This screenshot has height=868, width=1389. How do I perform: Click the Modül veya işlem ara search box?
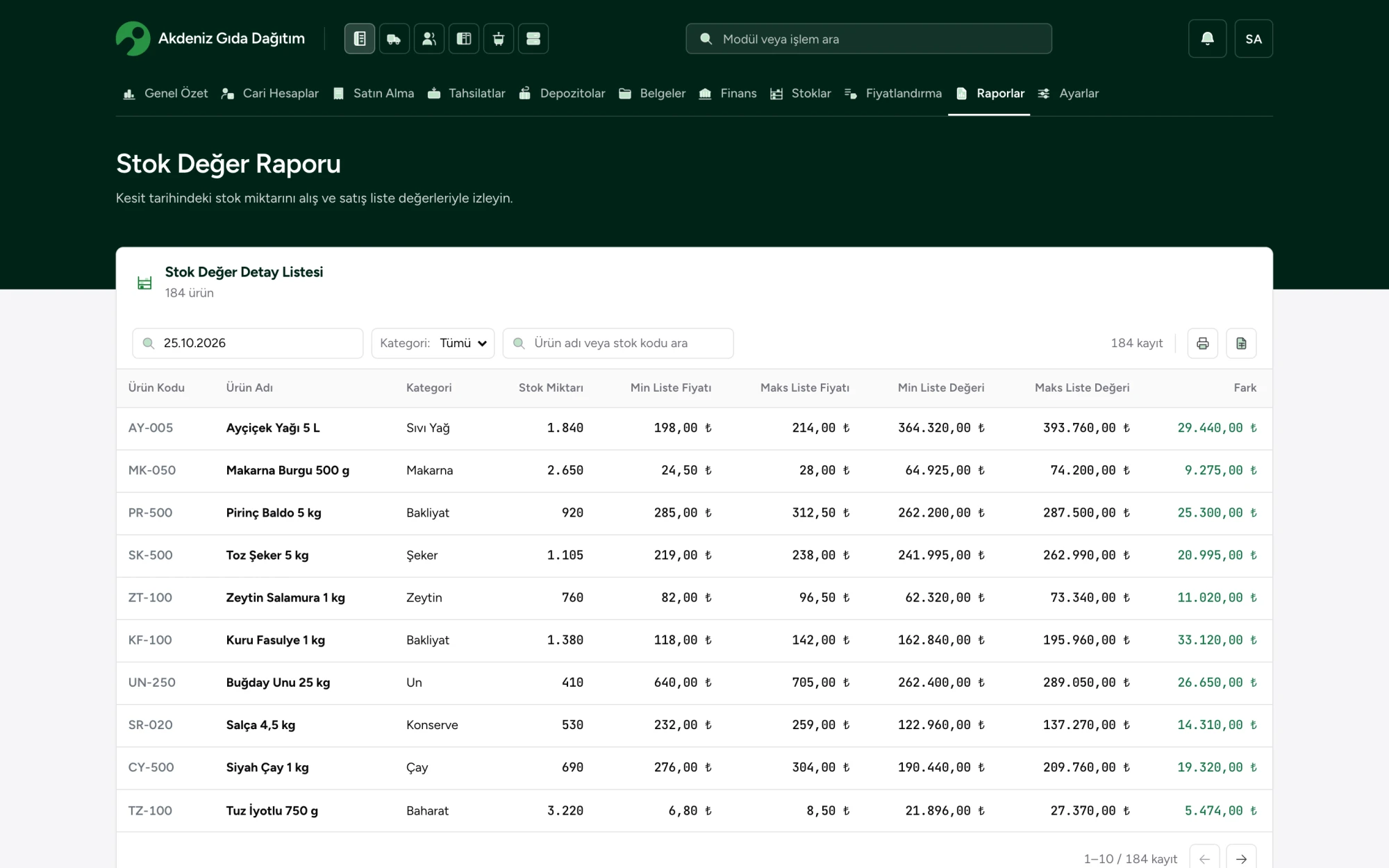(x=869, y=39)
